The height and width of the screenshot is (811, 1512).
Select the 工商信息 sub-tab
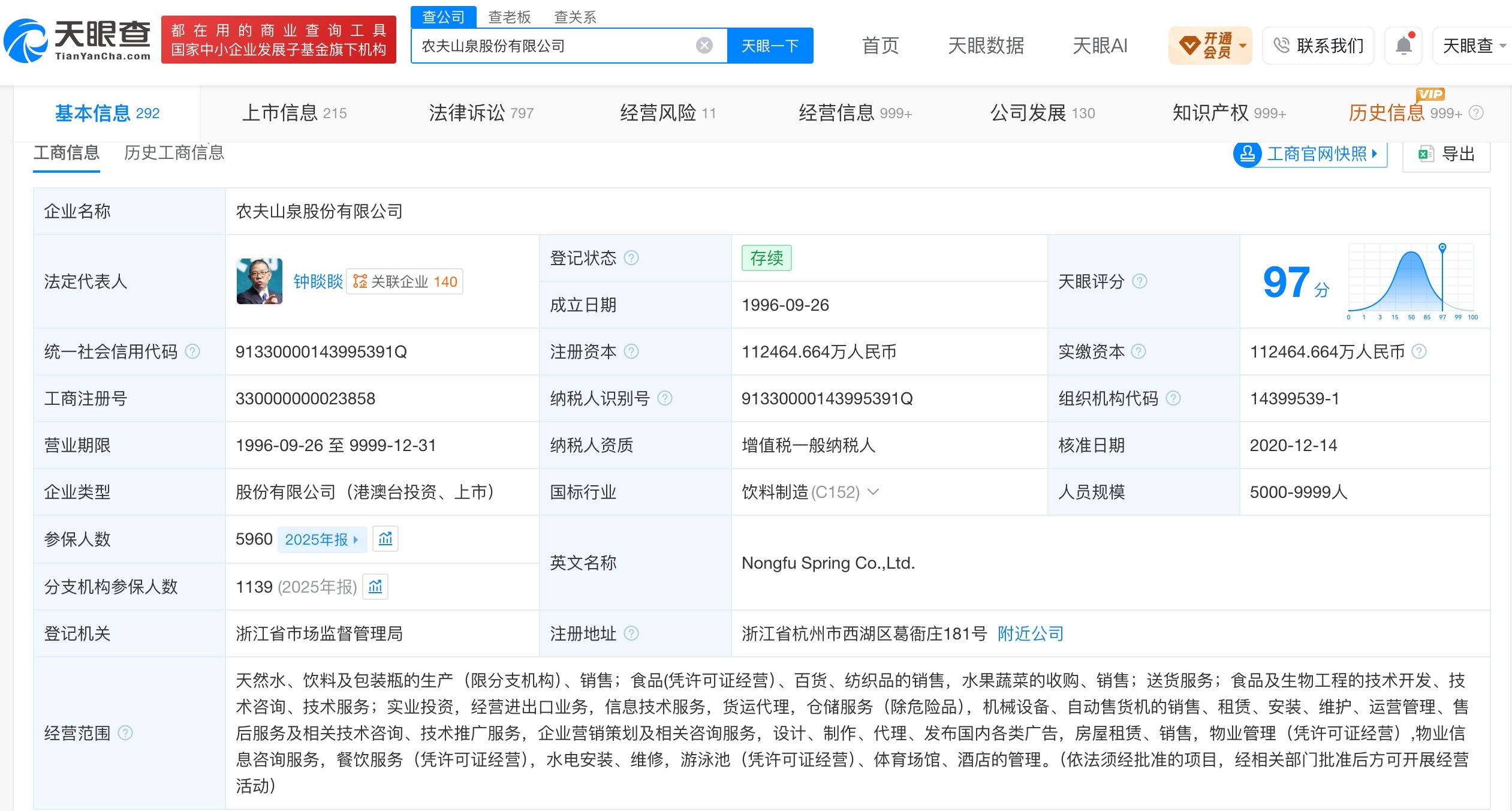pos(67,153)
